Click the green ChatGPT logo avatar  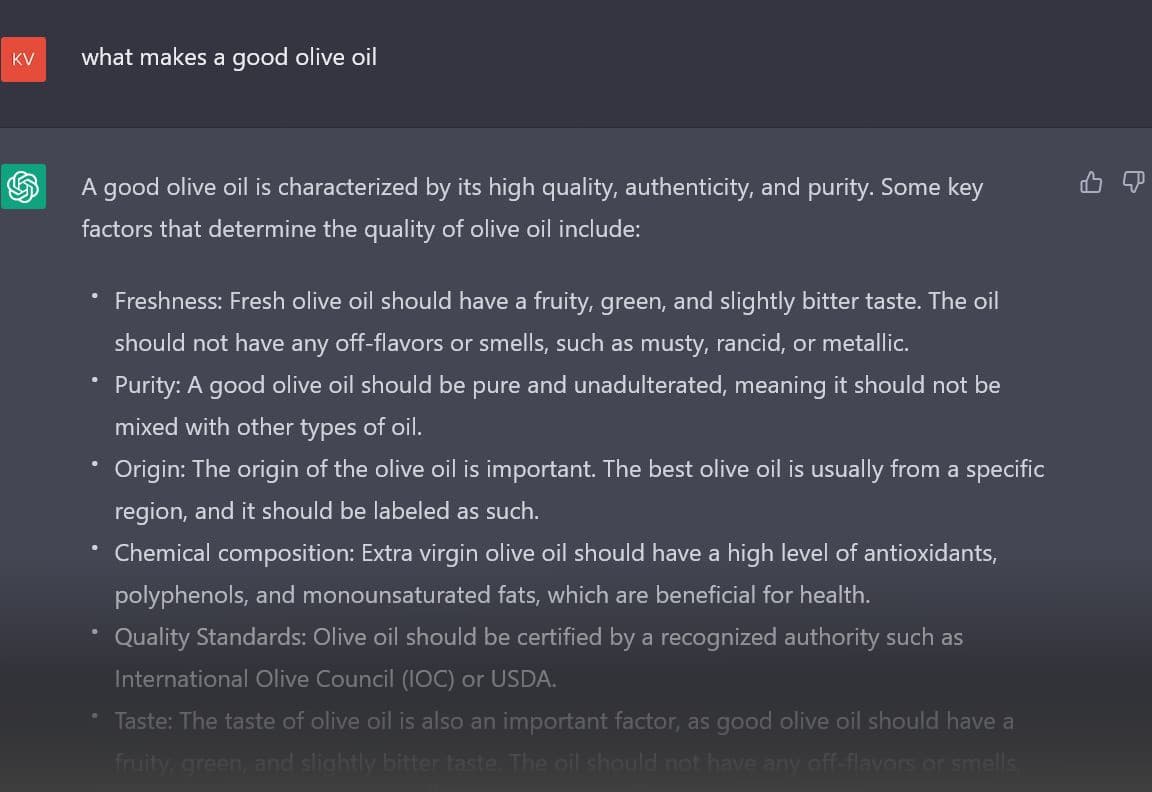23,187
